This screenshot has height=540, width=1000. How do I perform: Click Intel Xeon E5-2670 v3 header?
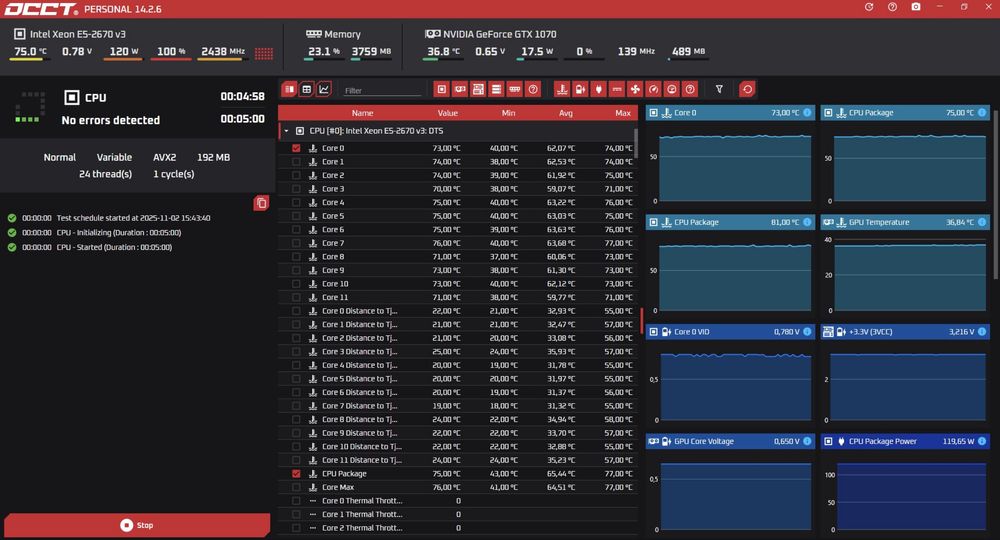point(78,34)
